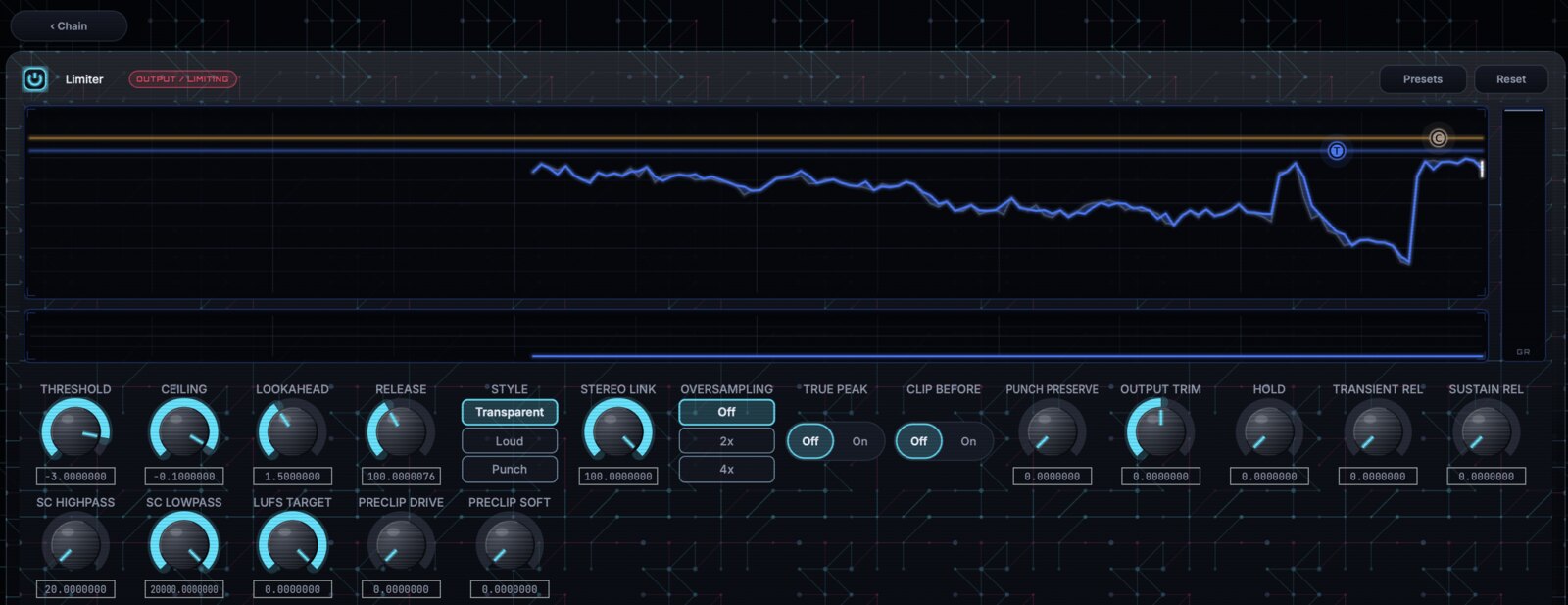Click the Lookahead value field 1.5000000
Screen dimensions: 1568x605
pyautogui.click(x=292, y=477)
